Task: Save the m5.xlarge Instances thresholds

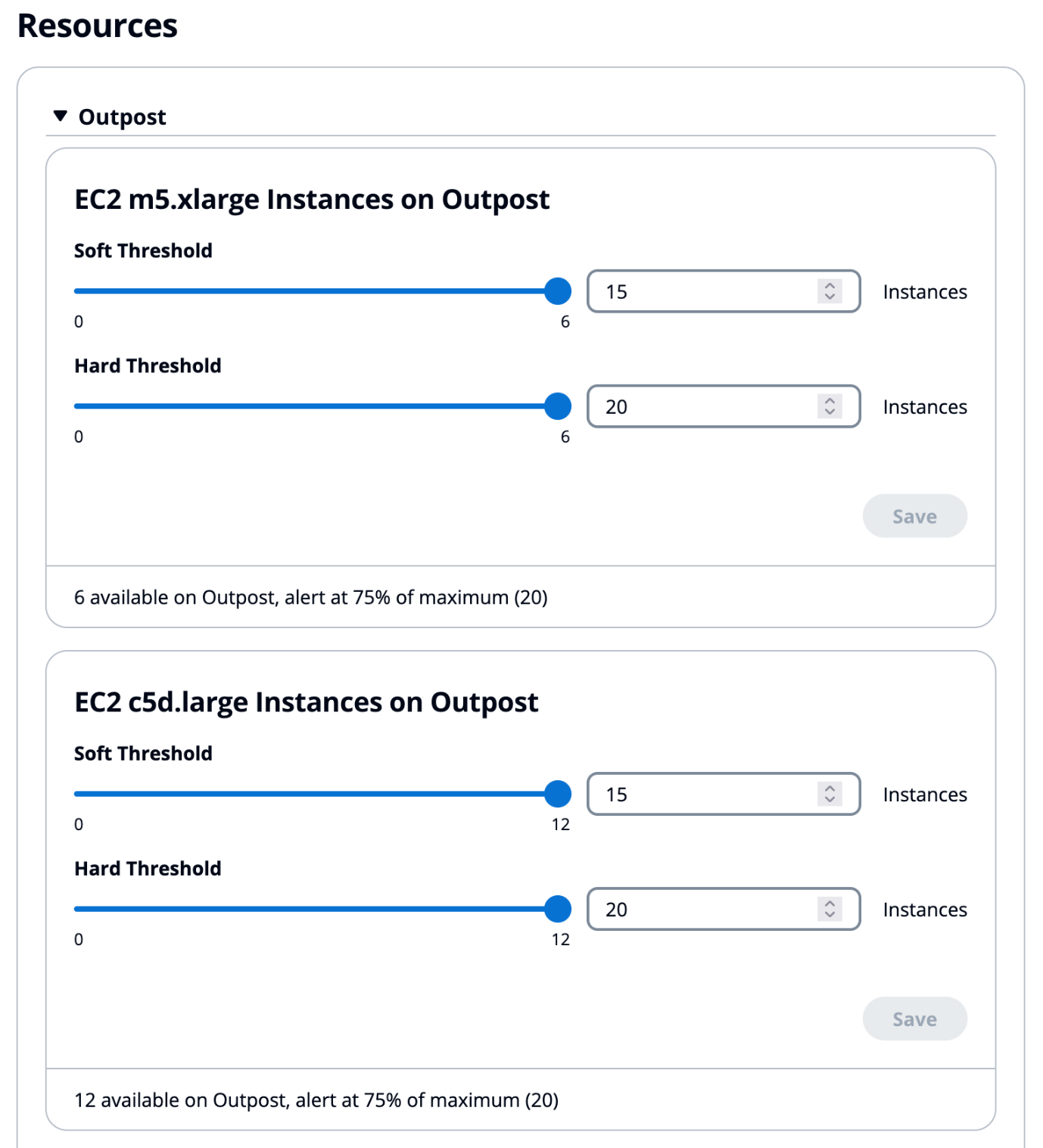Action: click(914, 516)
